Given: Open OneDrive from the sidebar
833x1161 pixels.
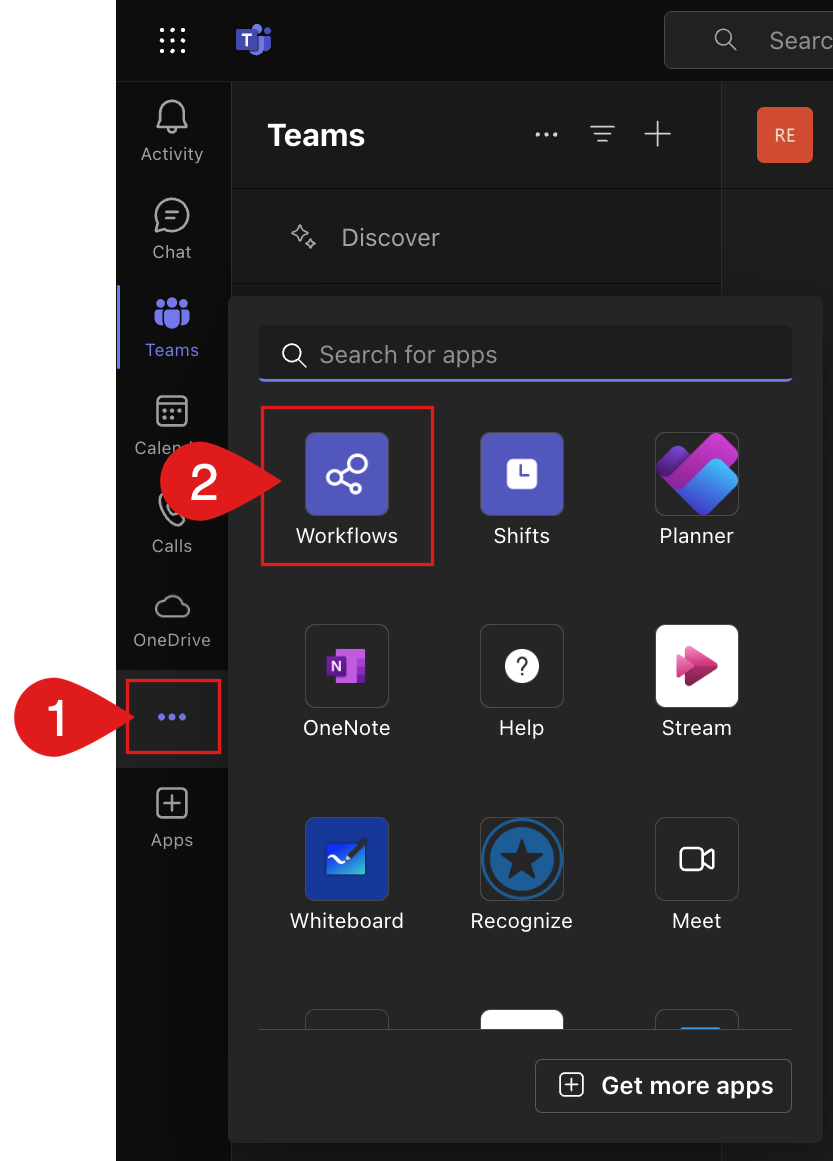Looking at the screenshot, I should [172, 620].
